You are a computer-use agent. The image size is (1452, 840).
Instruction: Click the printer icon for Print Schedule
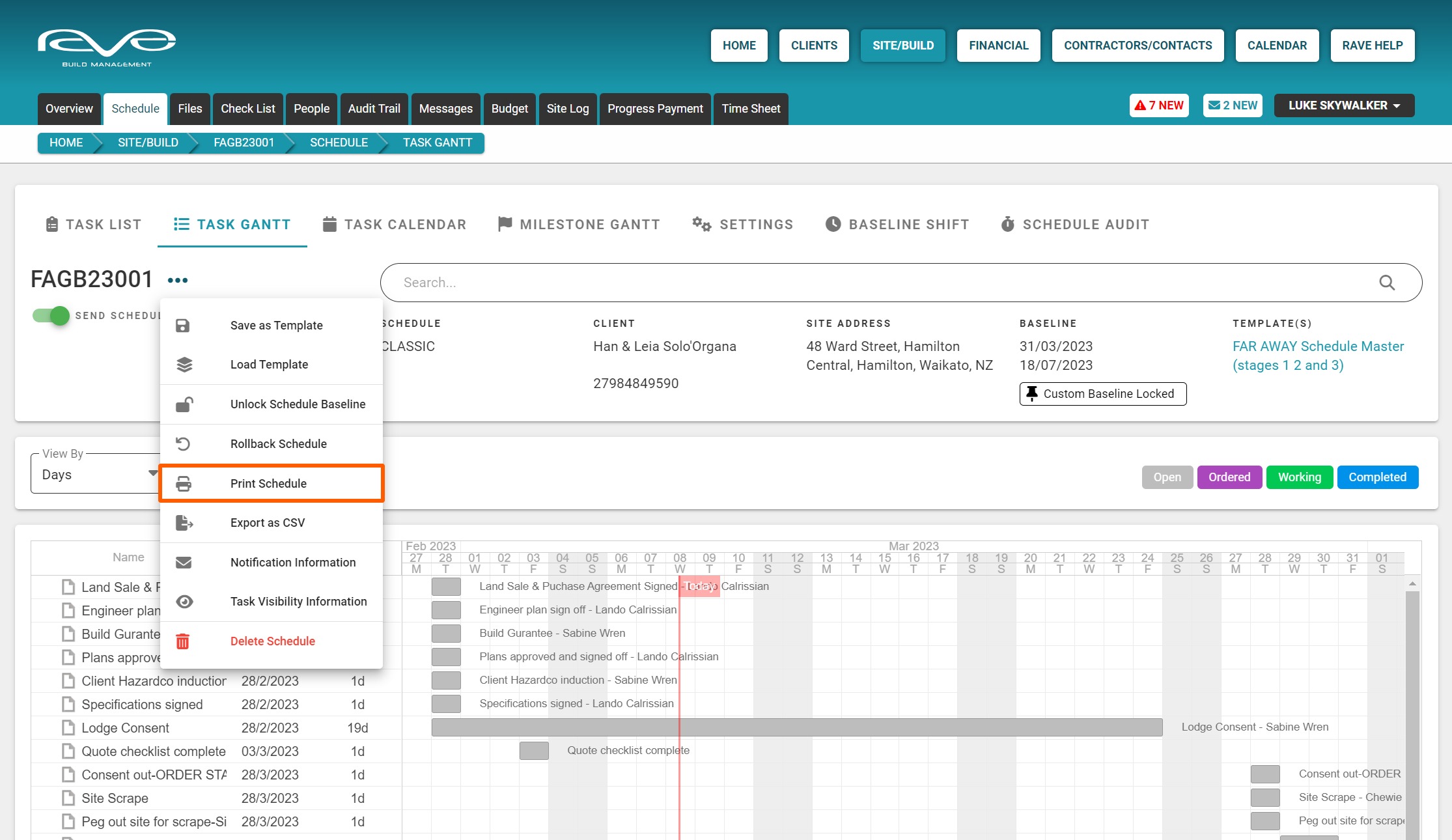point(184,484)
